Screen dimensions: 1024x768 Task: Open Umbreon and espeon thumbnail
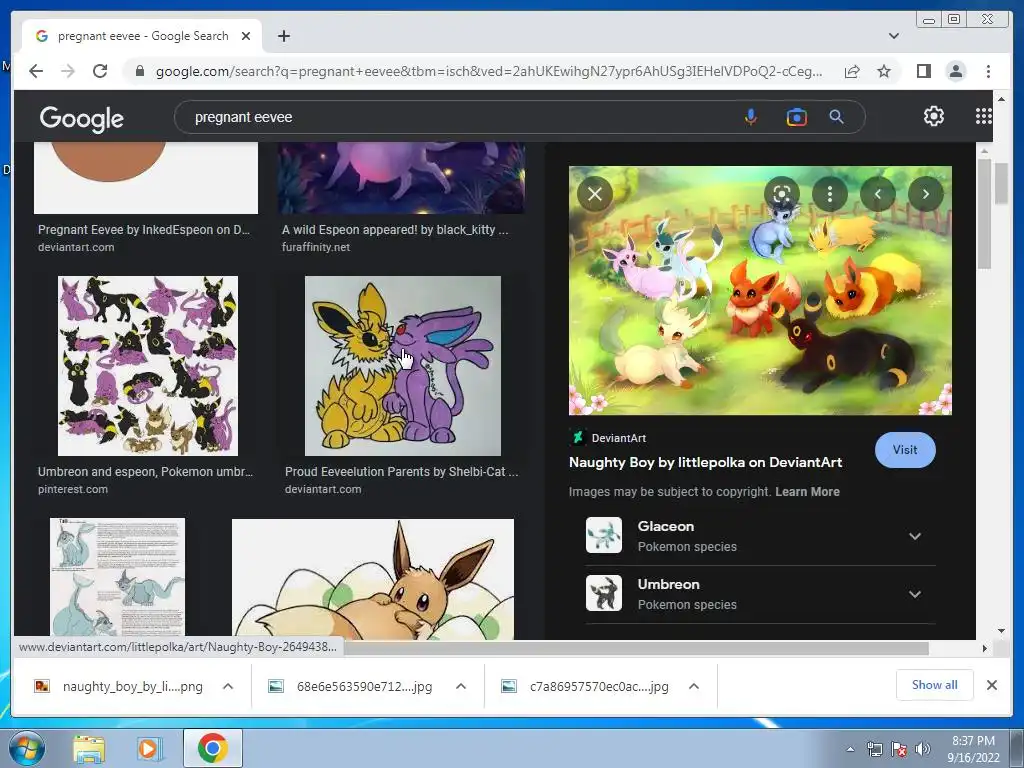148,366
